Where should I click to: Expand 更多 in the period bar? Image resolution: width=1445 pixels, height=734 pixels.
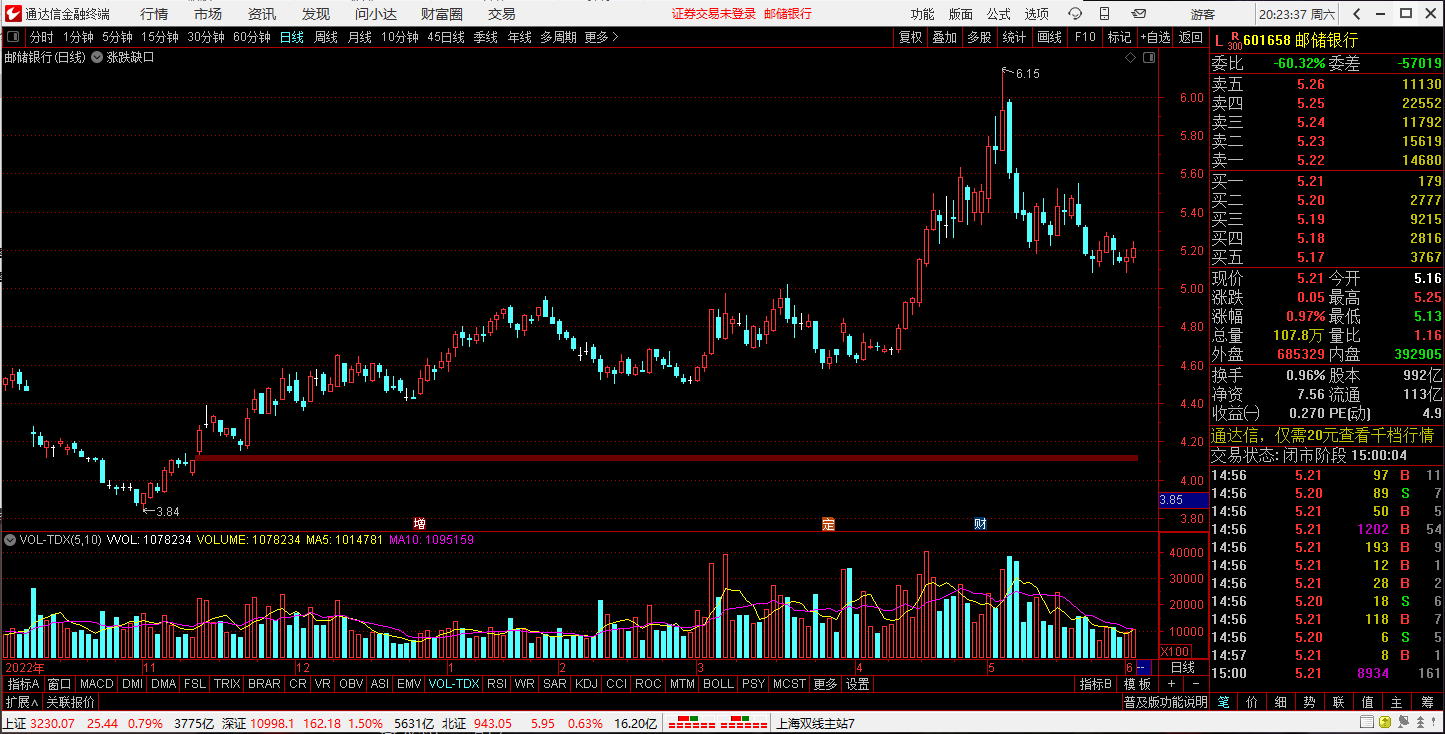(x=602, y=37)
